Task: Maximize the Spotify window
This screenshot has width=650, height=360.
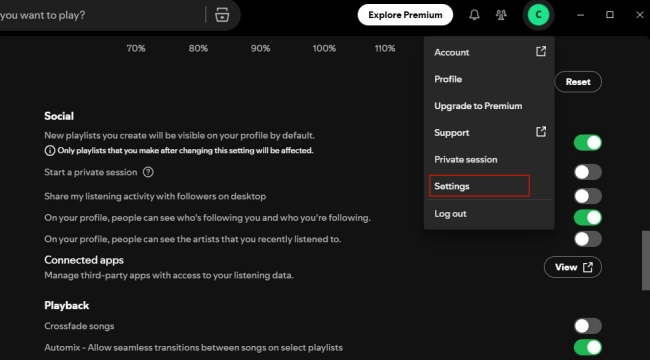Action: click(x=610, y=15)
